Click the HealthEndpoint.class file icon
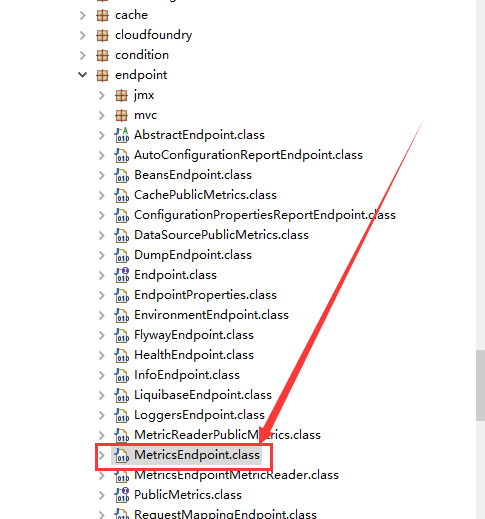Screen dimensions: 485x519 tap(122, 355)
